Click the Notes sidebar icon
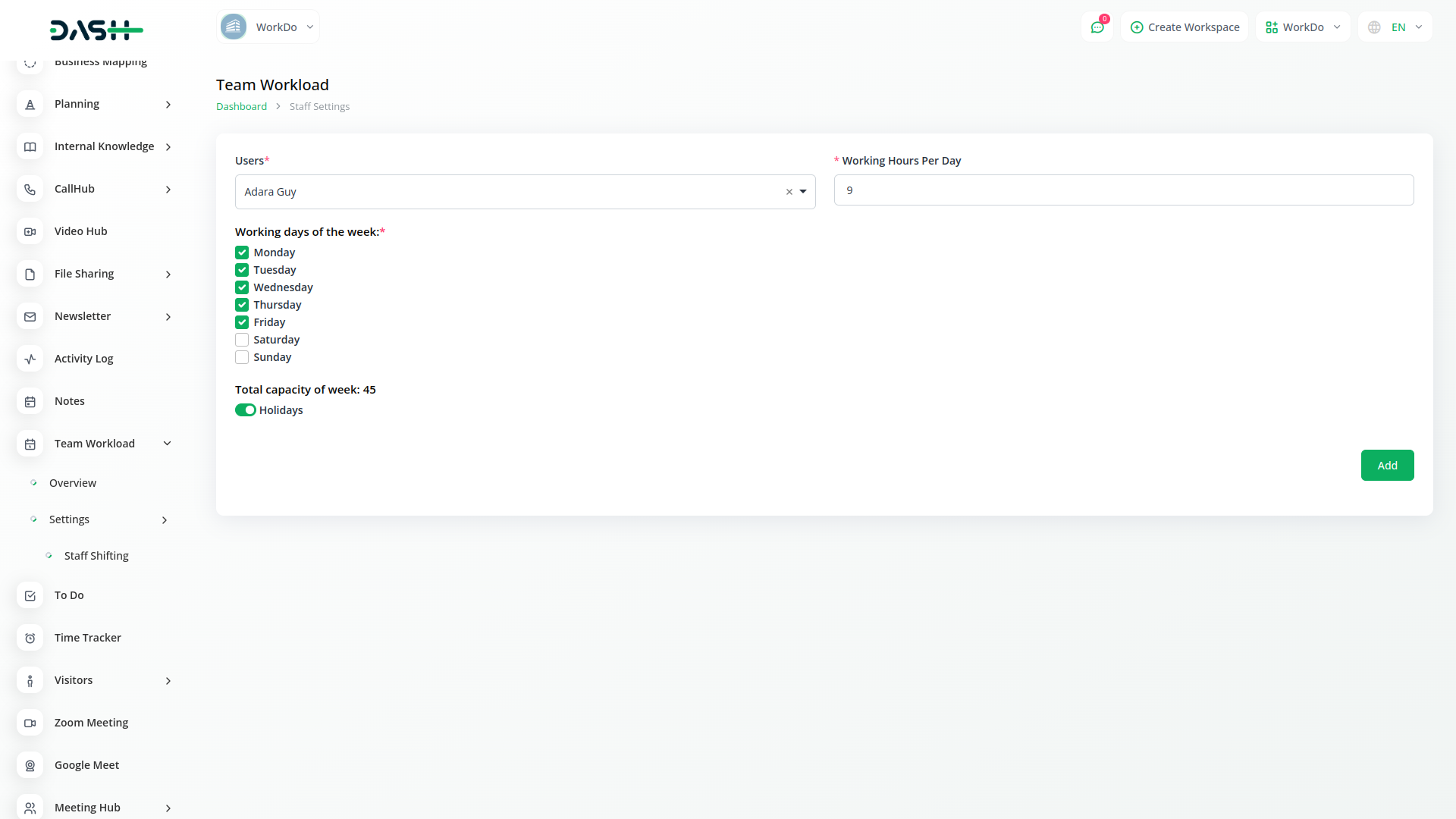1456x819 pixels. coord(30,401)
